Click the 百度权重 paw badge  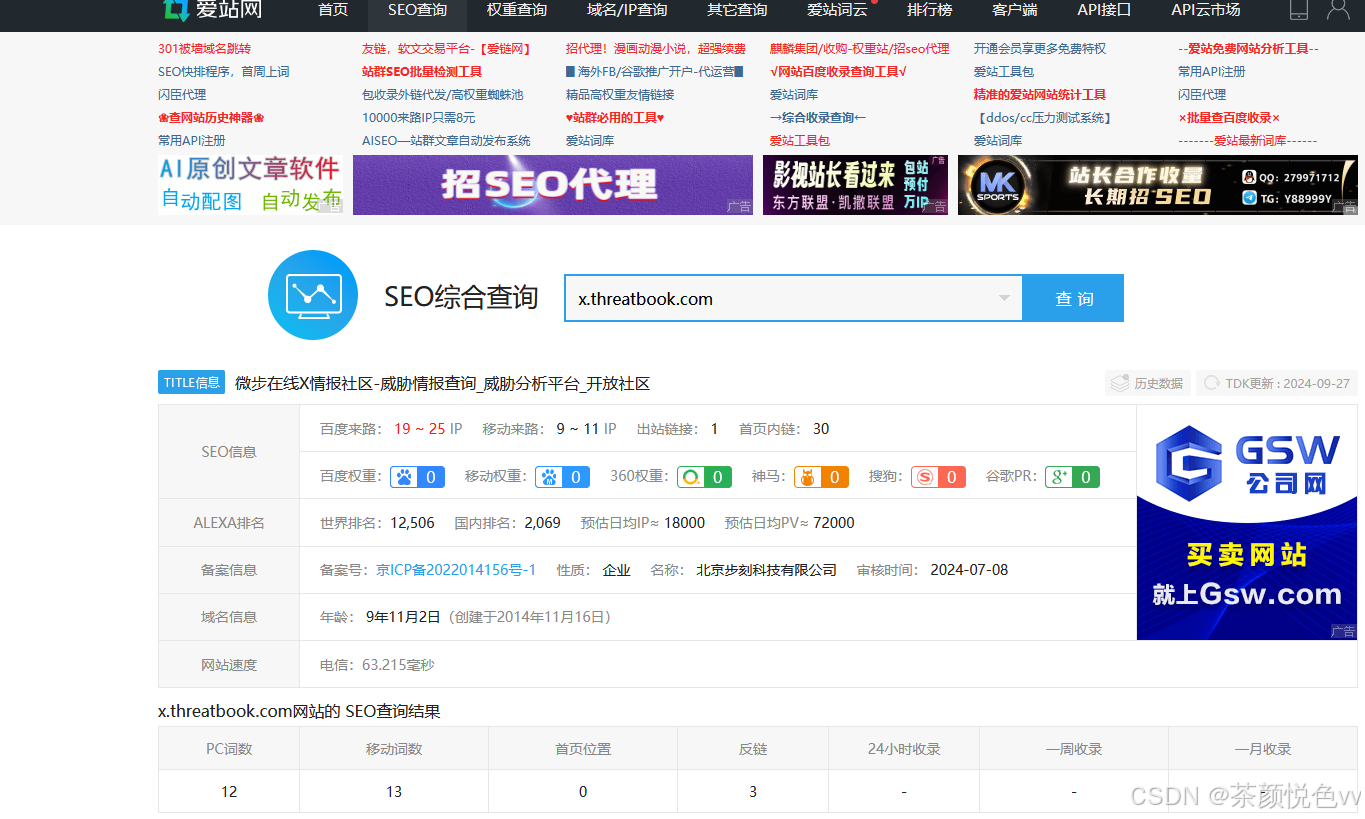pyautogui.click(x=417, y=477)
